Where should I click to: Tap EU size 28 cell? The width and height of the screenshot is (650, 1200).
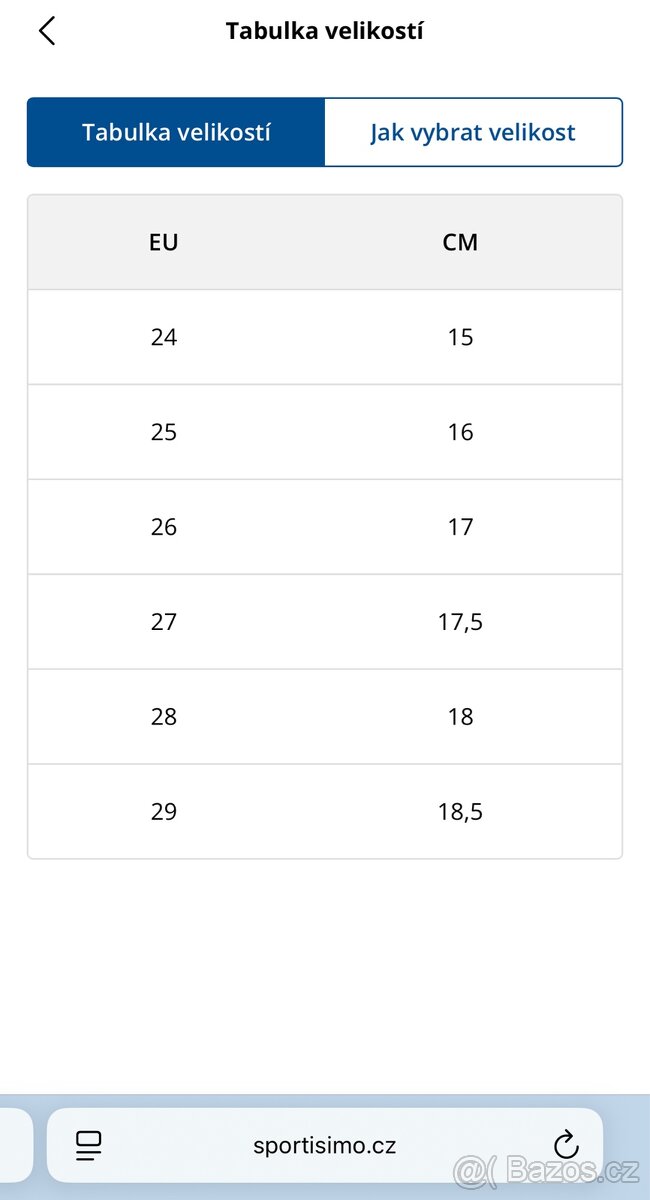point(163,717)
